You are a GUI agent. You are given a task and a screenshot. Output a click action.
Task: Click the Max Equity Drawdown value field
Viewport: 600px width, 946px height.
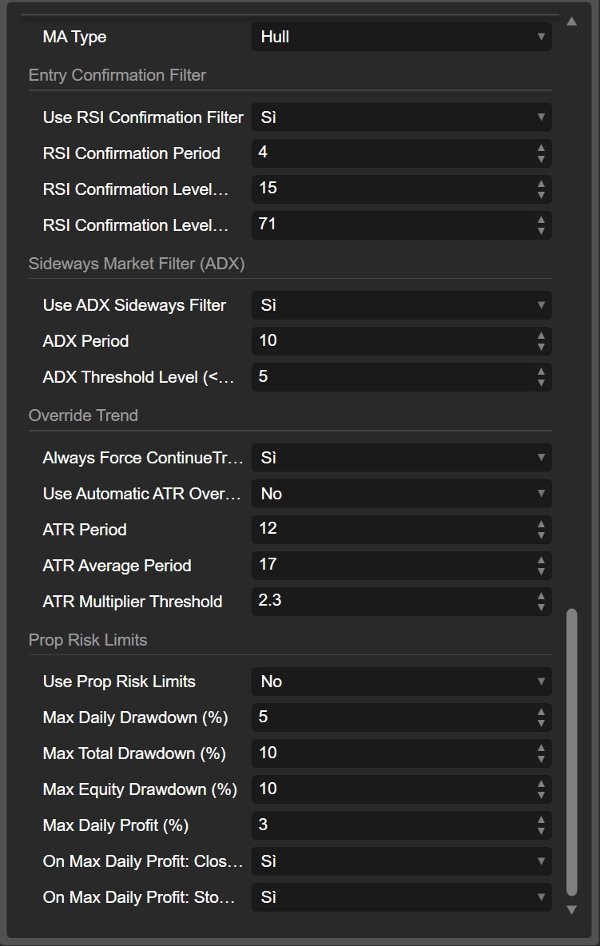390,789
